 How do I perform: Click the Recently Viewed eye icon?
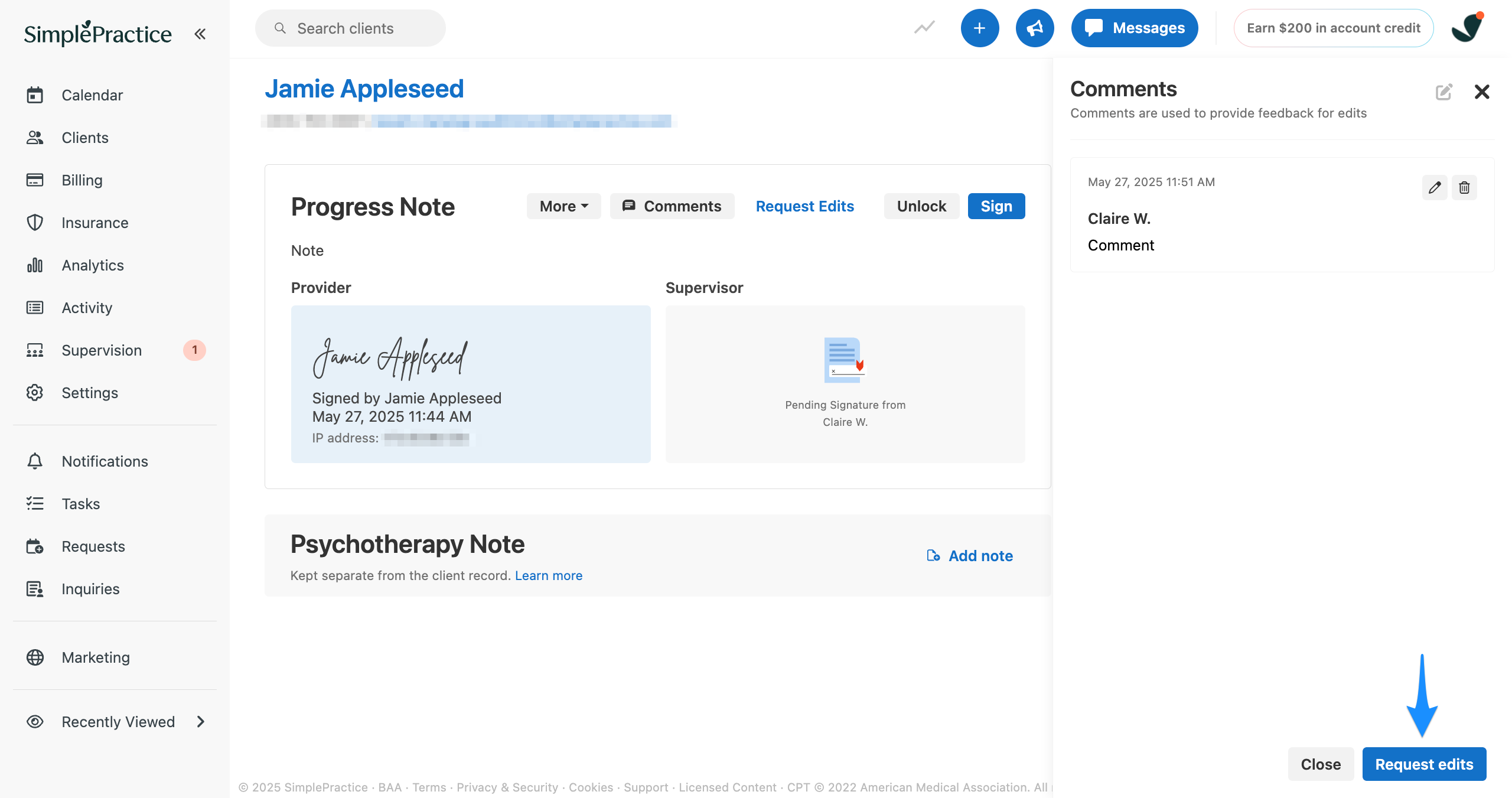point(35,722)
